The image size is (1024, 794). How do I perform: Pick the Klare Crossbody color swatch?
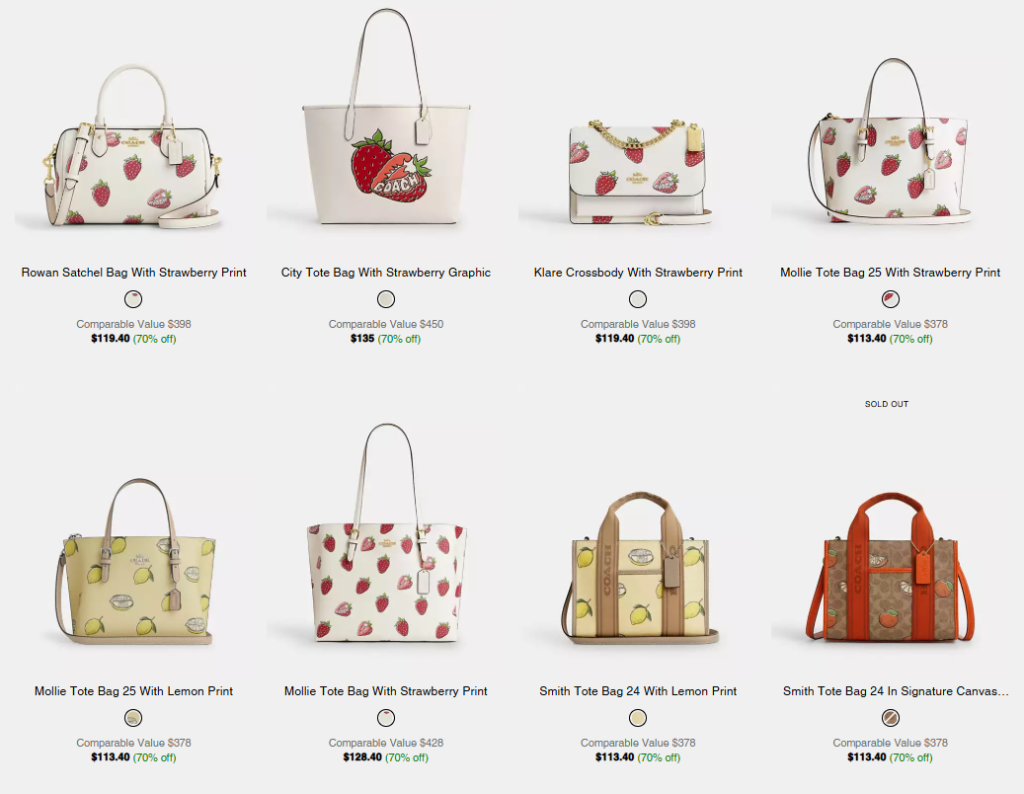coord(638,299)
